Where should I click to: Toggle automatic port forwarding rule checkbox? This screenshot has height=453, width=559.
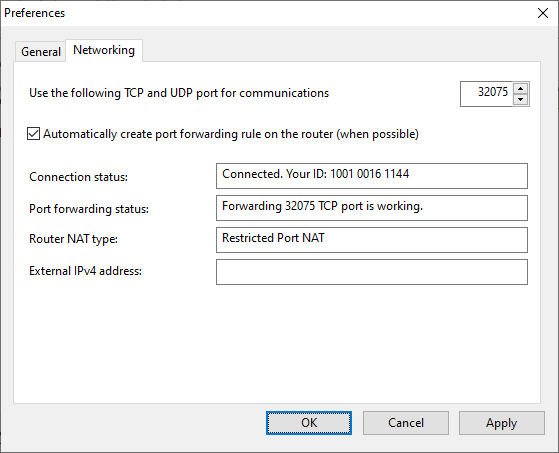coord(34,134)
